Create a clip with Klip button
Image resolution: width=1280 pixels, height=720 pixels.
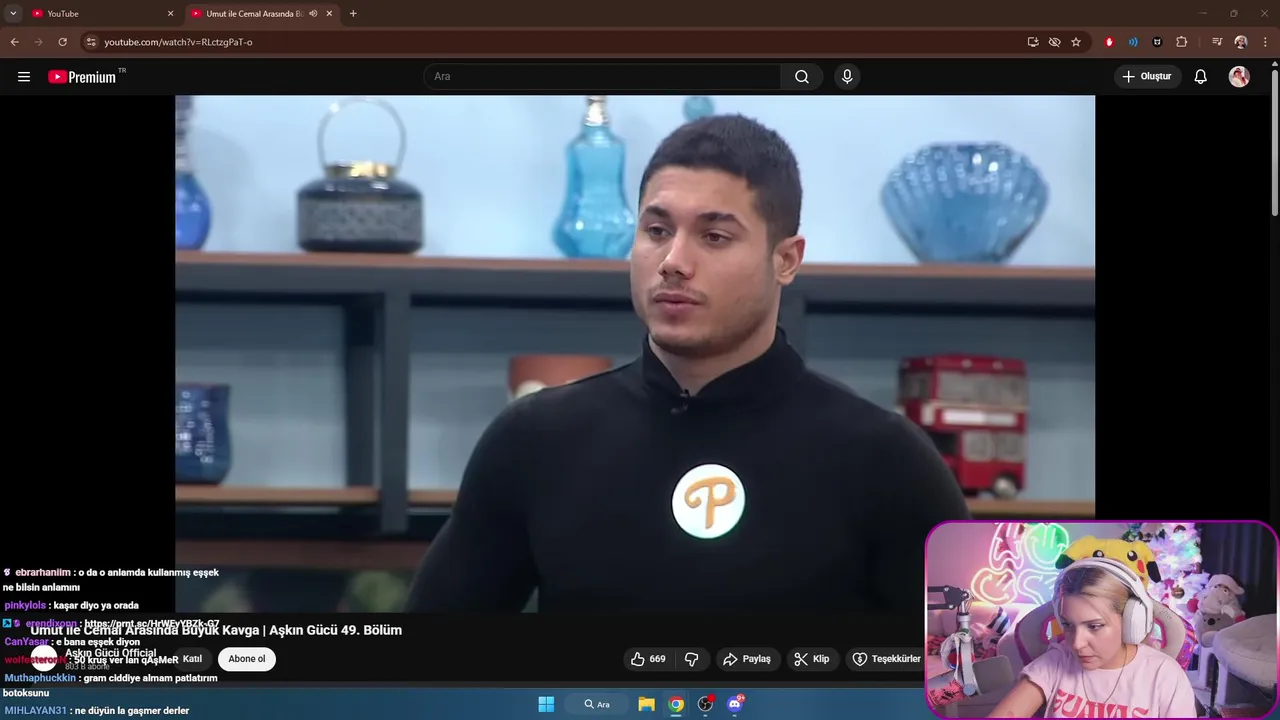point(812,659)
